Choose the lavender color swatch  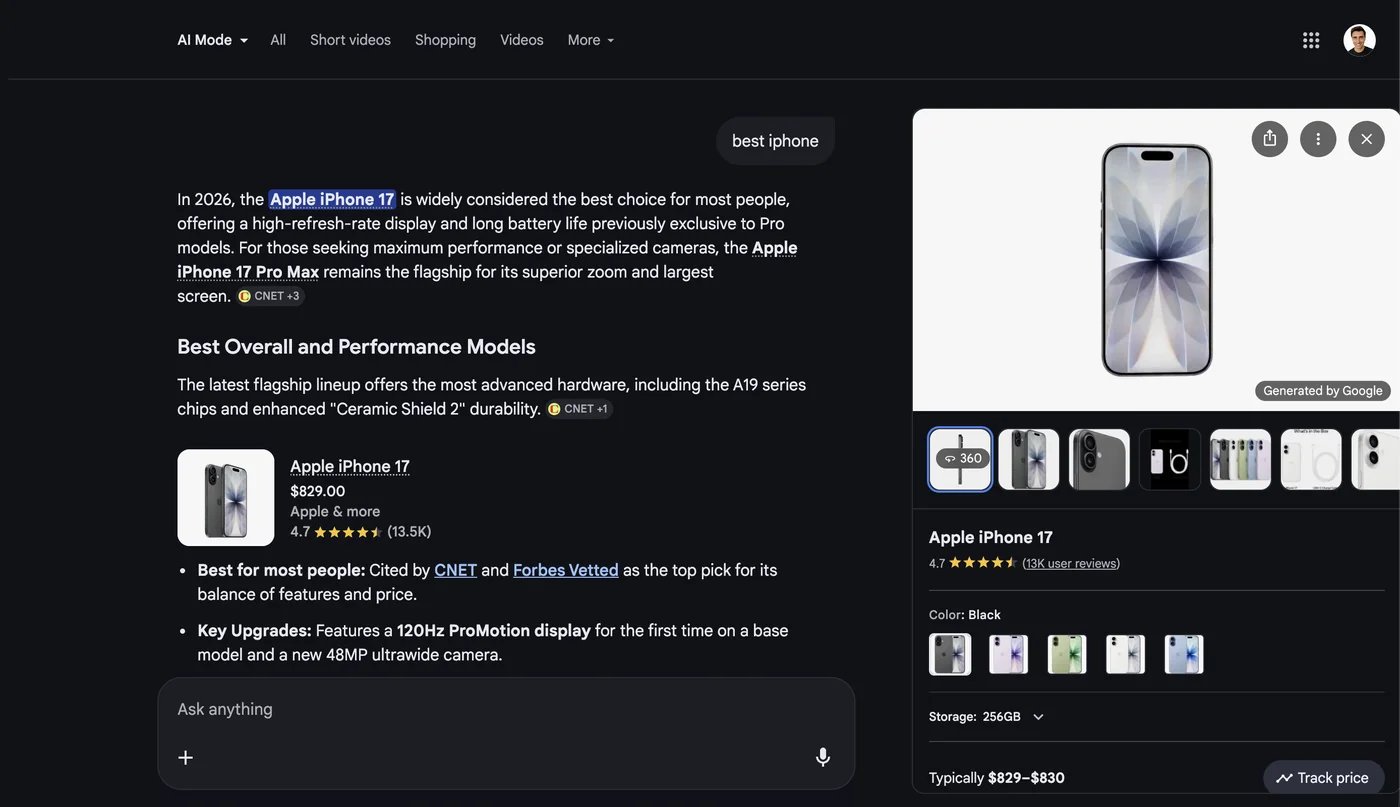tap(1008, 654)
